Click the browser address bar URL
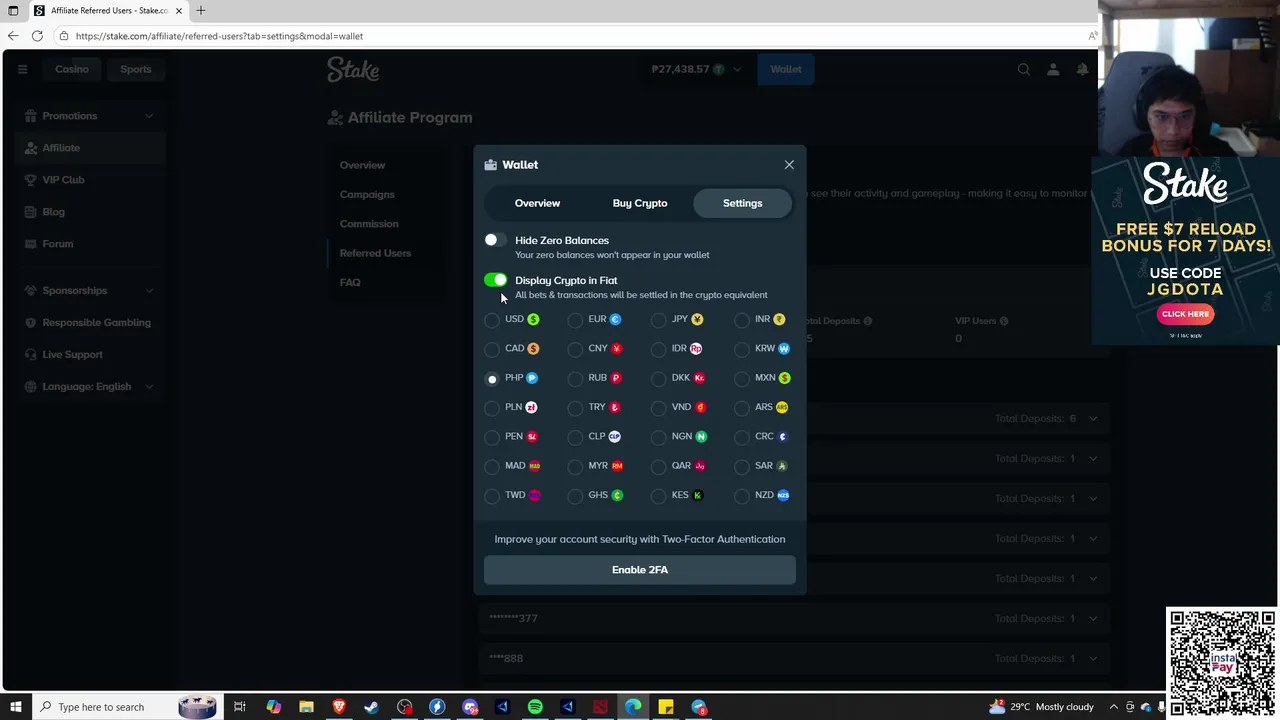Screen dimensions: 1280x720 pyautogui.click(x=219, y=36)
